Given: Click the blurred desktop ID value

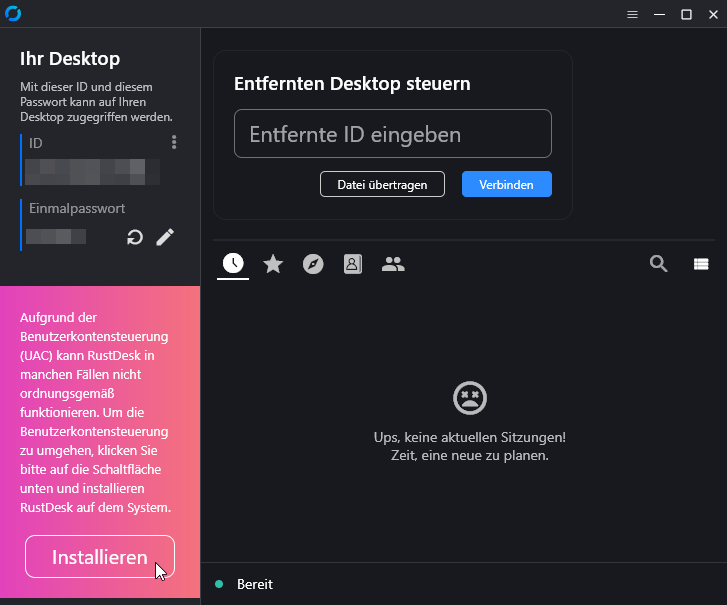Looking at the screenshot, I should coord(91,171).
